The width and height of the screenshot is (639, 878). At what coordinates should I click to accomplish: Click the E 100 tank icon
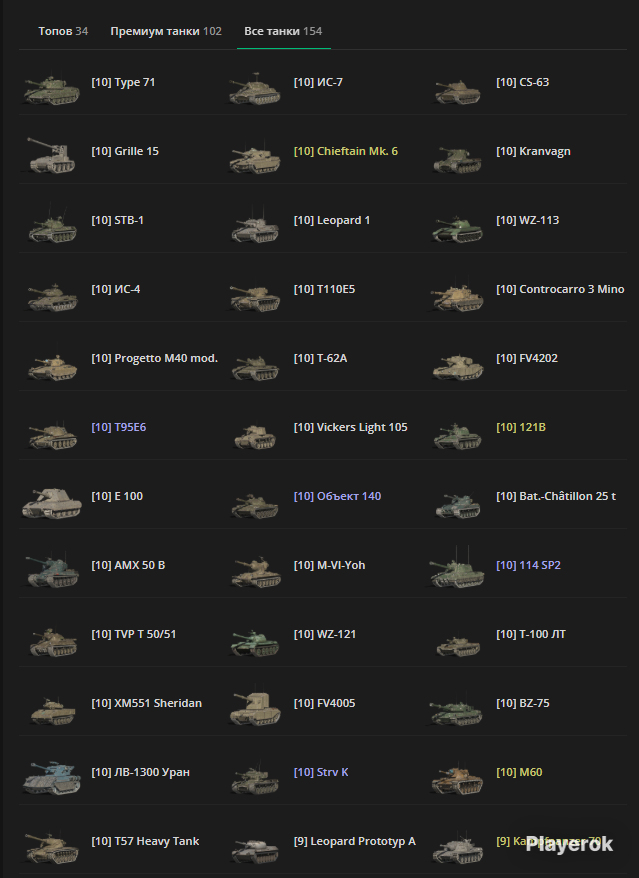[52, 503]
